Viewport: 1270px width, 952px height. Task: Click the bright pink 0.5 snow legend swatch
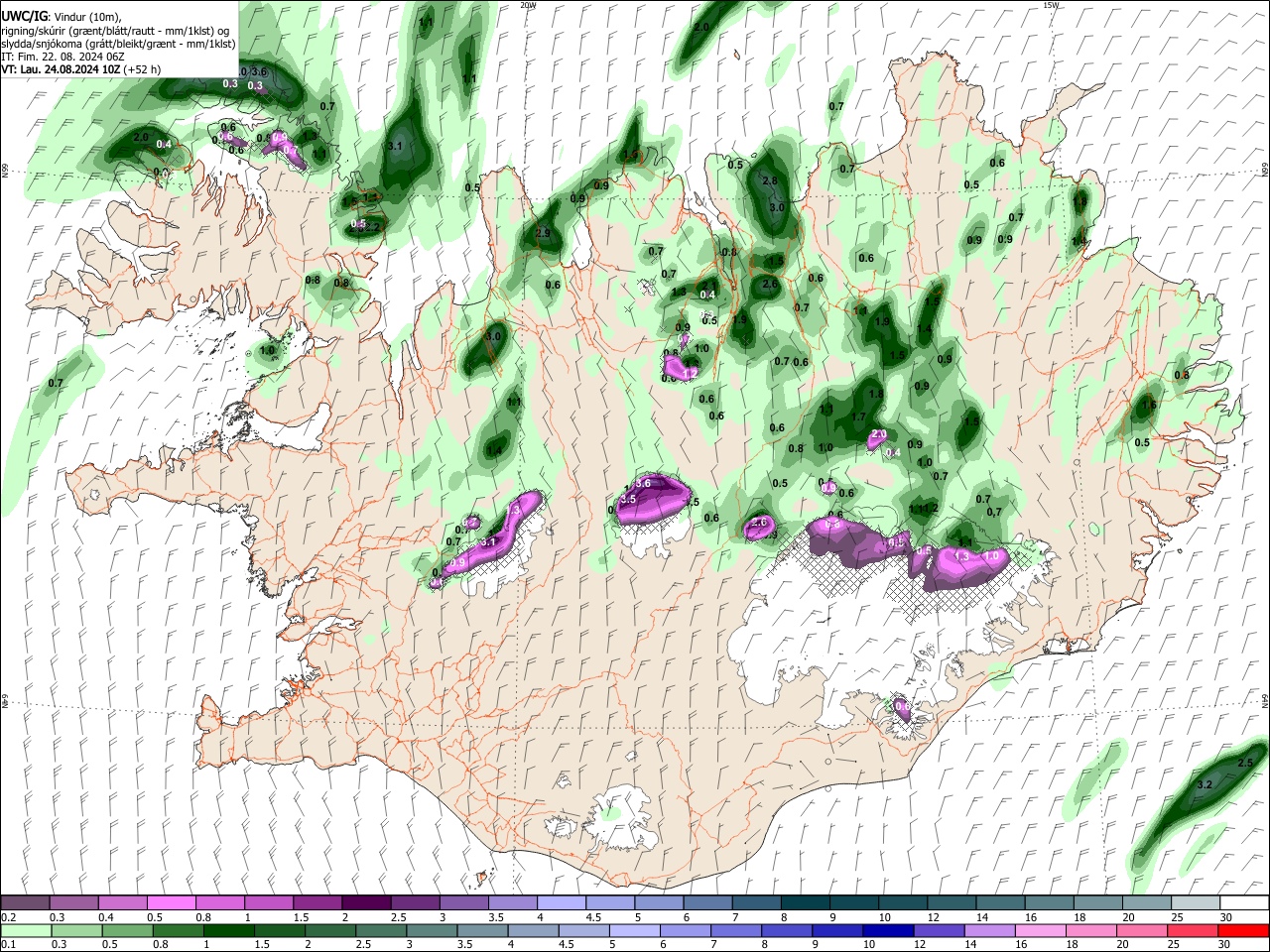coord(171,903)
